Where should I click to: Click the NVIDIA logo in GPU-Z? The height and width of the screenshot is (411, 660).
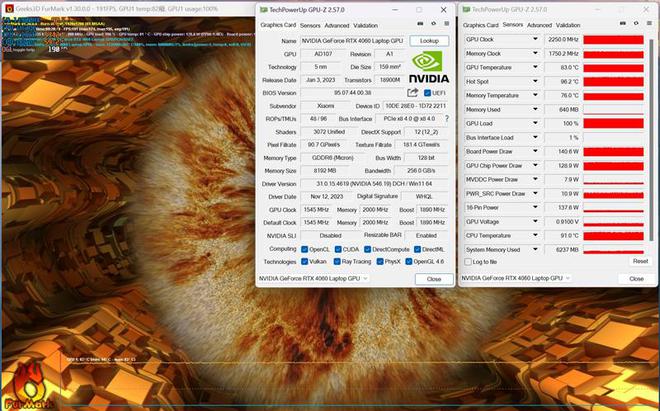[428, 67]
